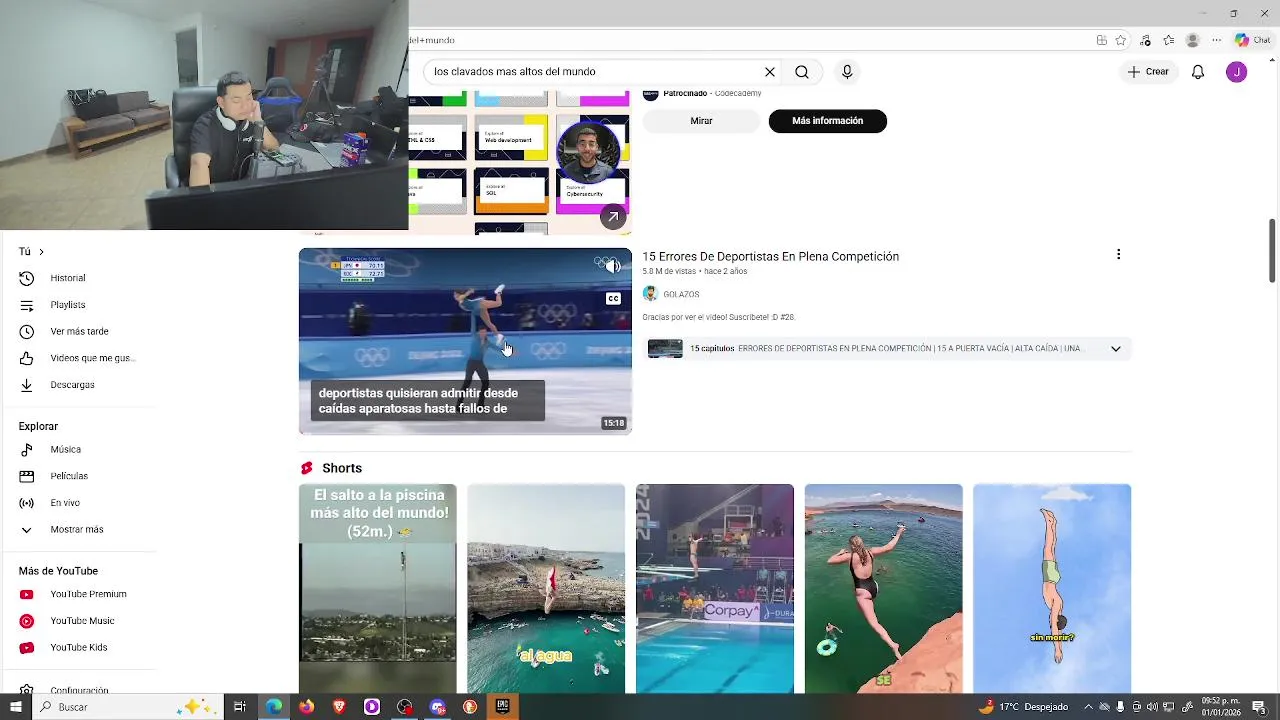This screenshot has height=720, width=1280.
Task: Click the page vertical scrollbar thumb
Action: click(x=1273, y=250)
